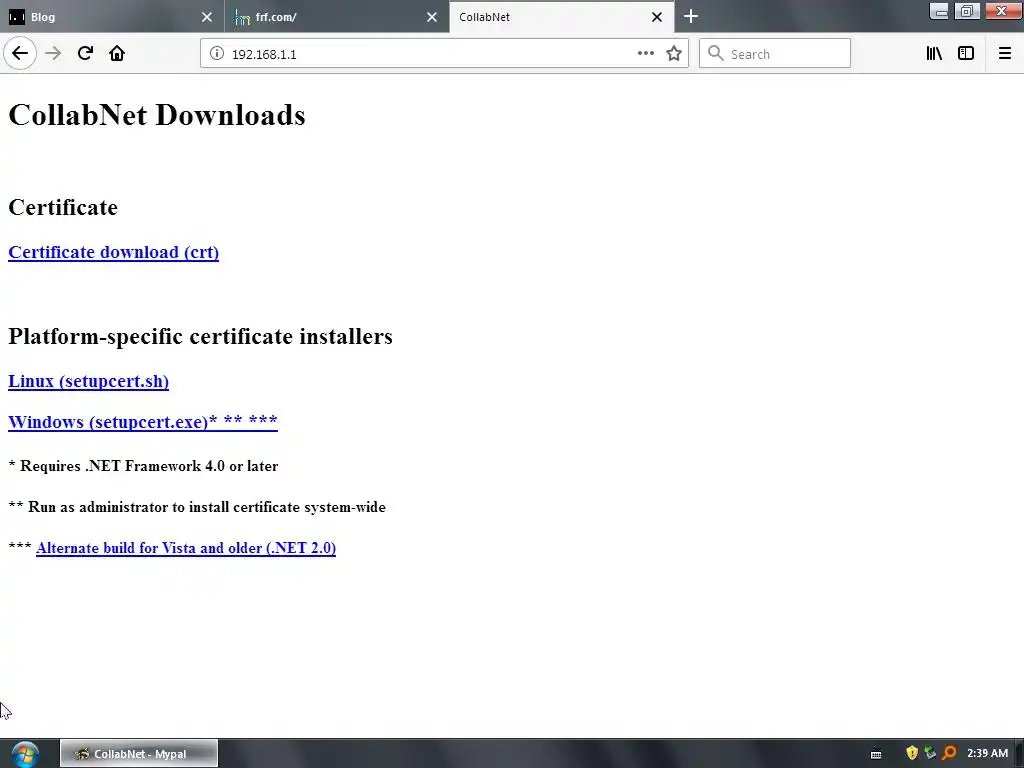
Task: Click the orange magnifier tray icon
Action: pyautogui.click(x=949, y=754)
